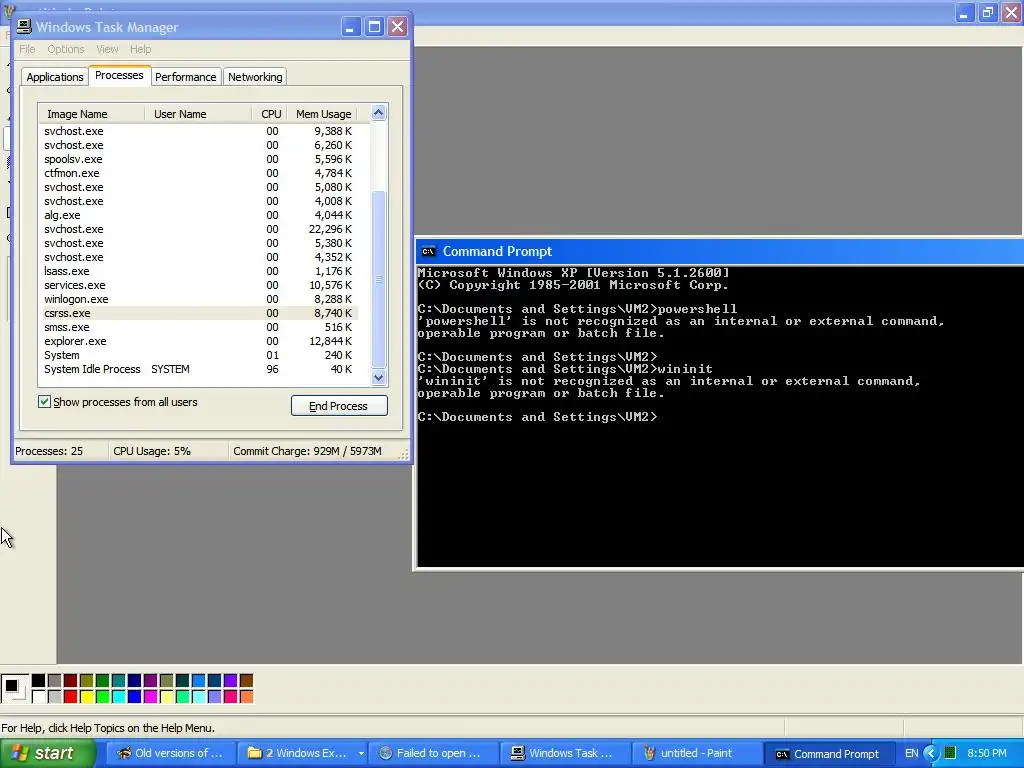Switch to the Performance tab
This screenshot has height=768, width=1024.
point(185,77)
